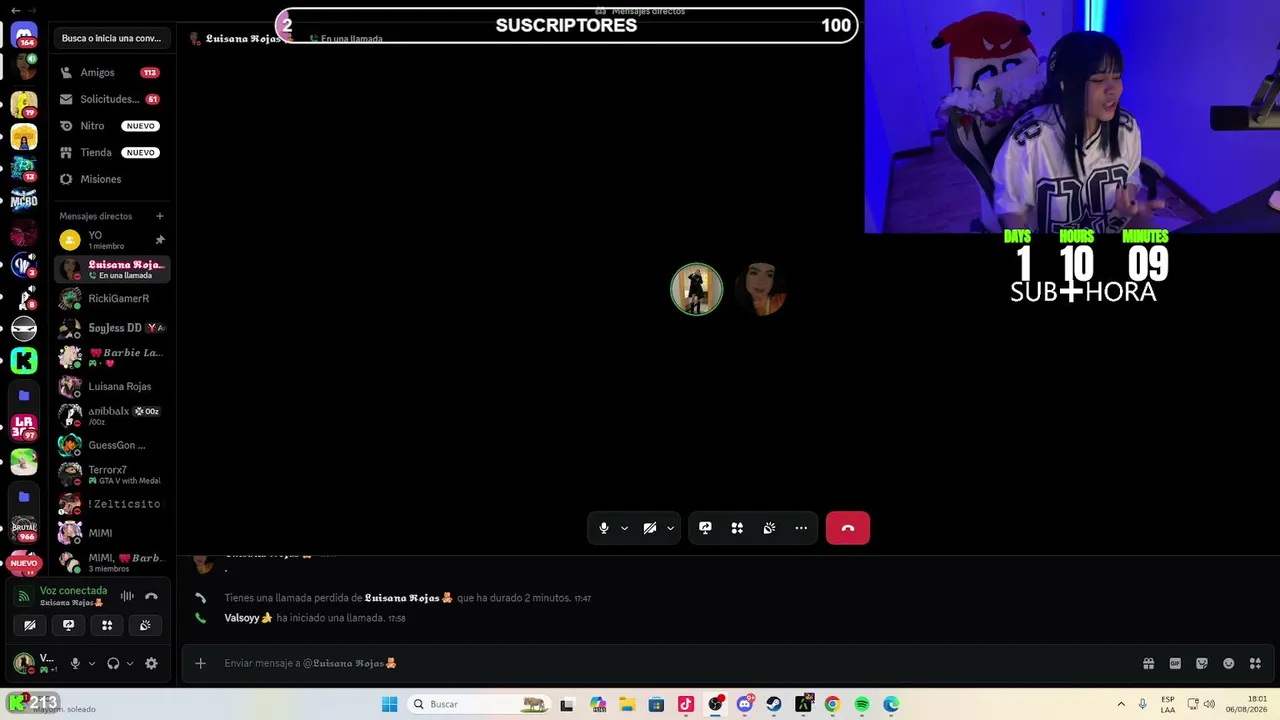Turn on camera from voice panel
Image resolution: width=1280 pixels, height=720 pixels.
[x=30, y=625]
